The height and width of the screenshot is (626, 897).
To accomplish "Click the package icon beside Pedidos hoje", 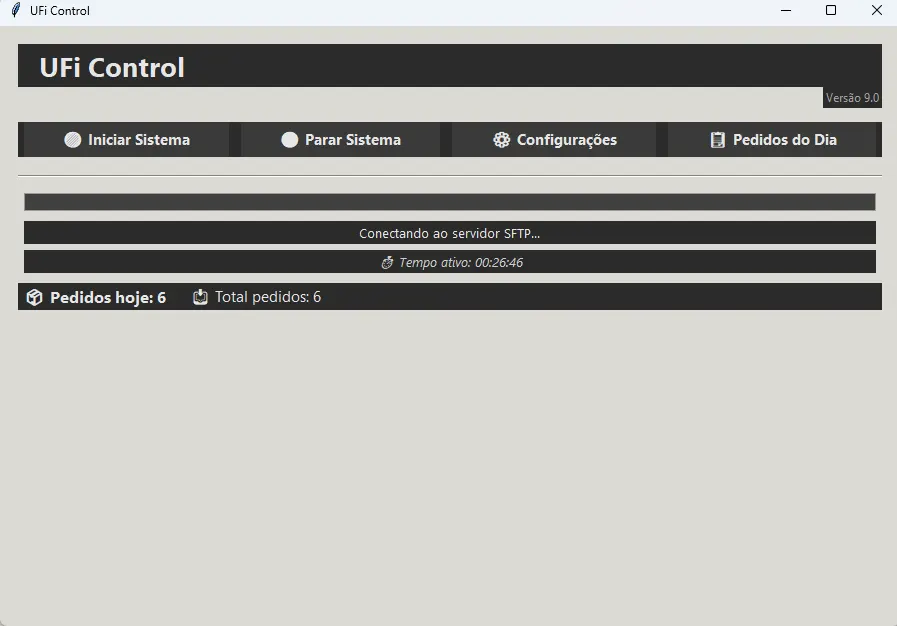I will pyautogui.click(x=36, y=296).
